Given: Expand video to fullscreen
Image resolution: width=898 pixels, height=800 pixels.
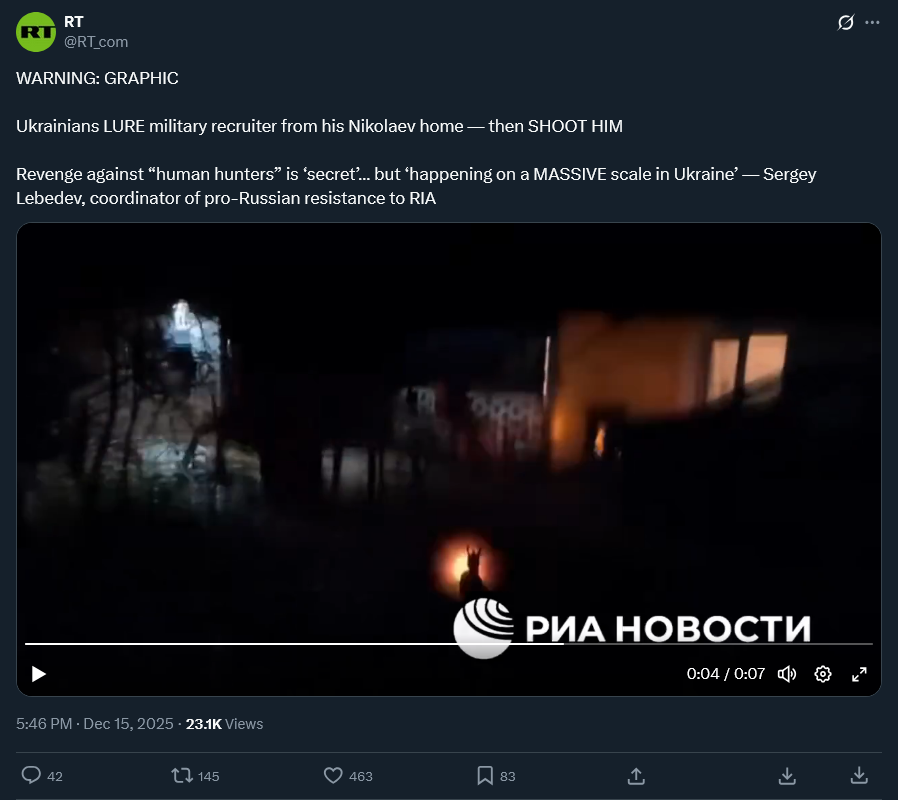Looking at the screenshot, I should coord(859,674).
